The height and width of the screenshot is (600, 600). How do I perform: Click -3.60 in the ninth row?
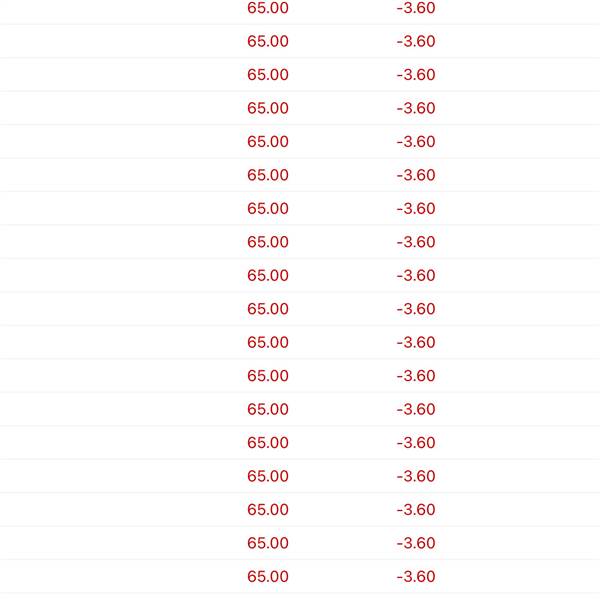click(416, 276)
